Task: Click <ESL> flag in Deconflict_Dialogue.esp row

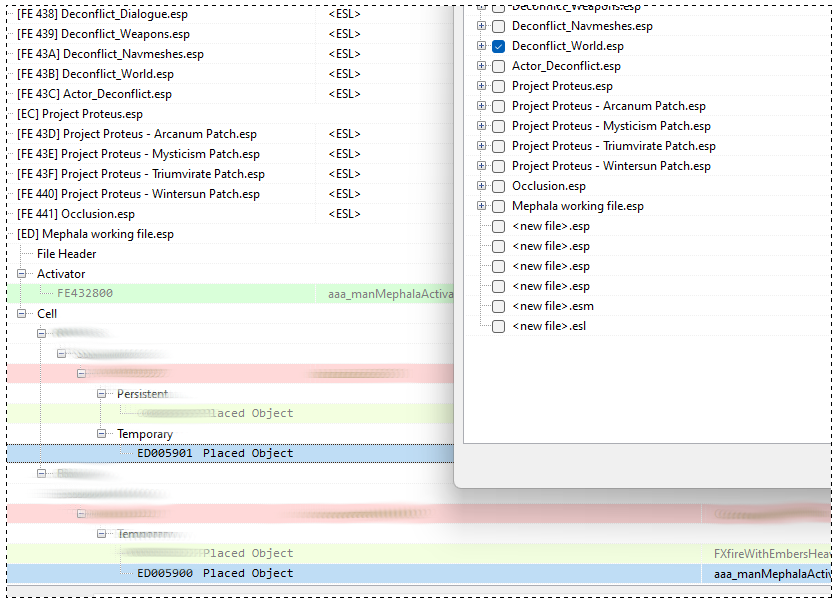Action: tap(345, 14)
